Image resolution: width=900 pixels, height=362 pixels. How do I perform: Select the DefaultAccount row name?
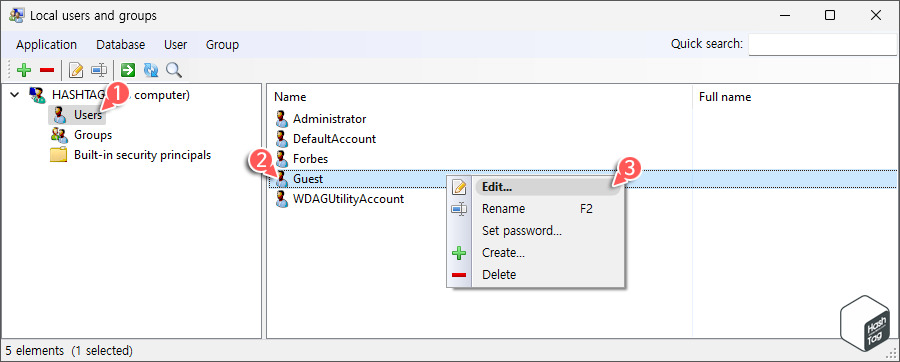coord(335,139)
